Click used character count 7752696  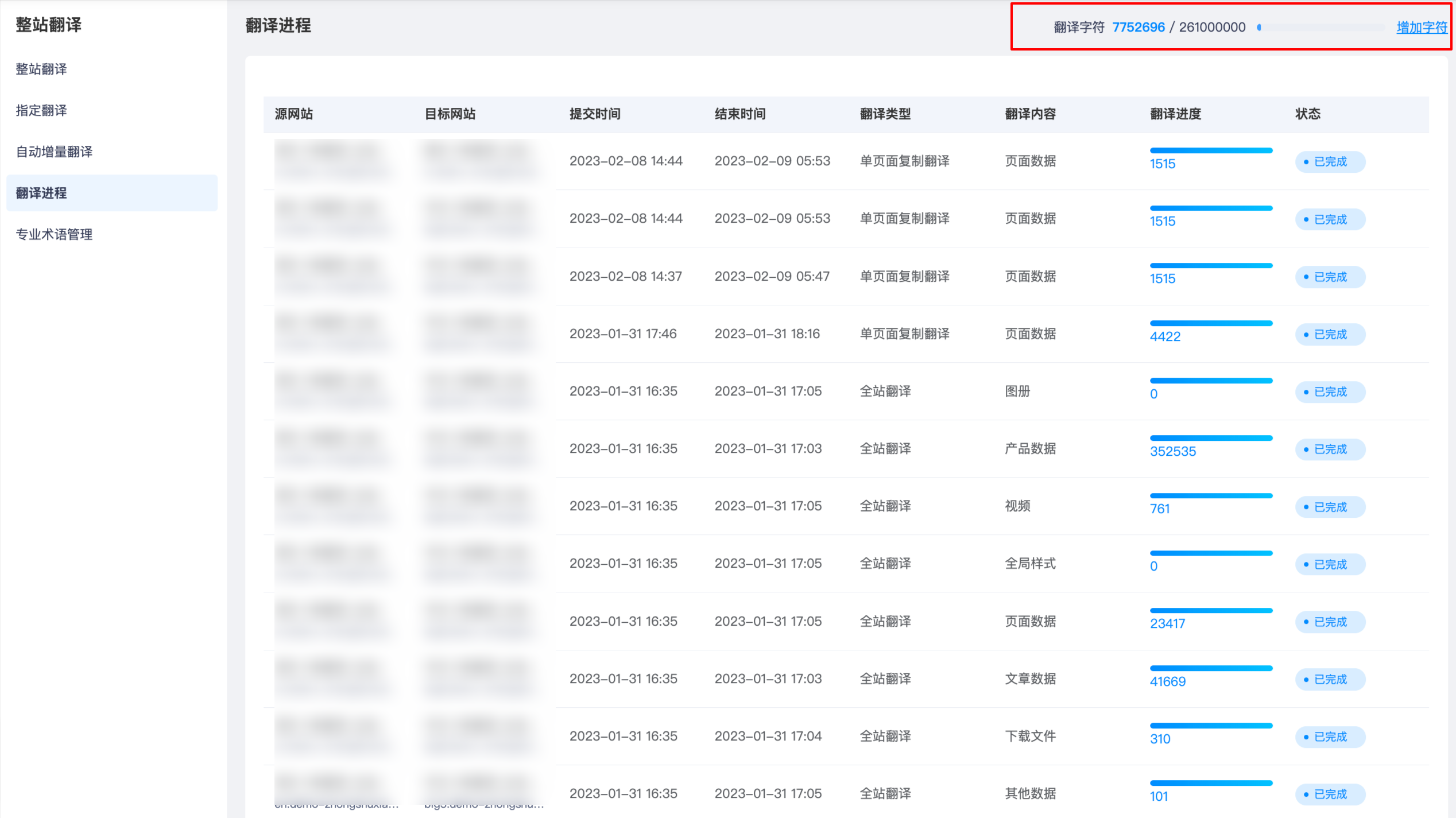point(1138,27)
